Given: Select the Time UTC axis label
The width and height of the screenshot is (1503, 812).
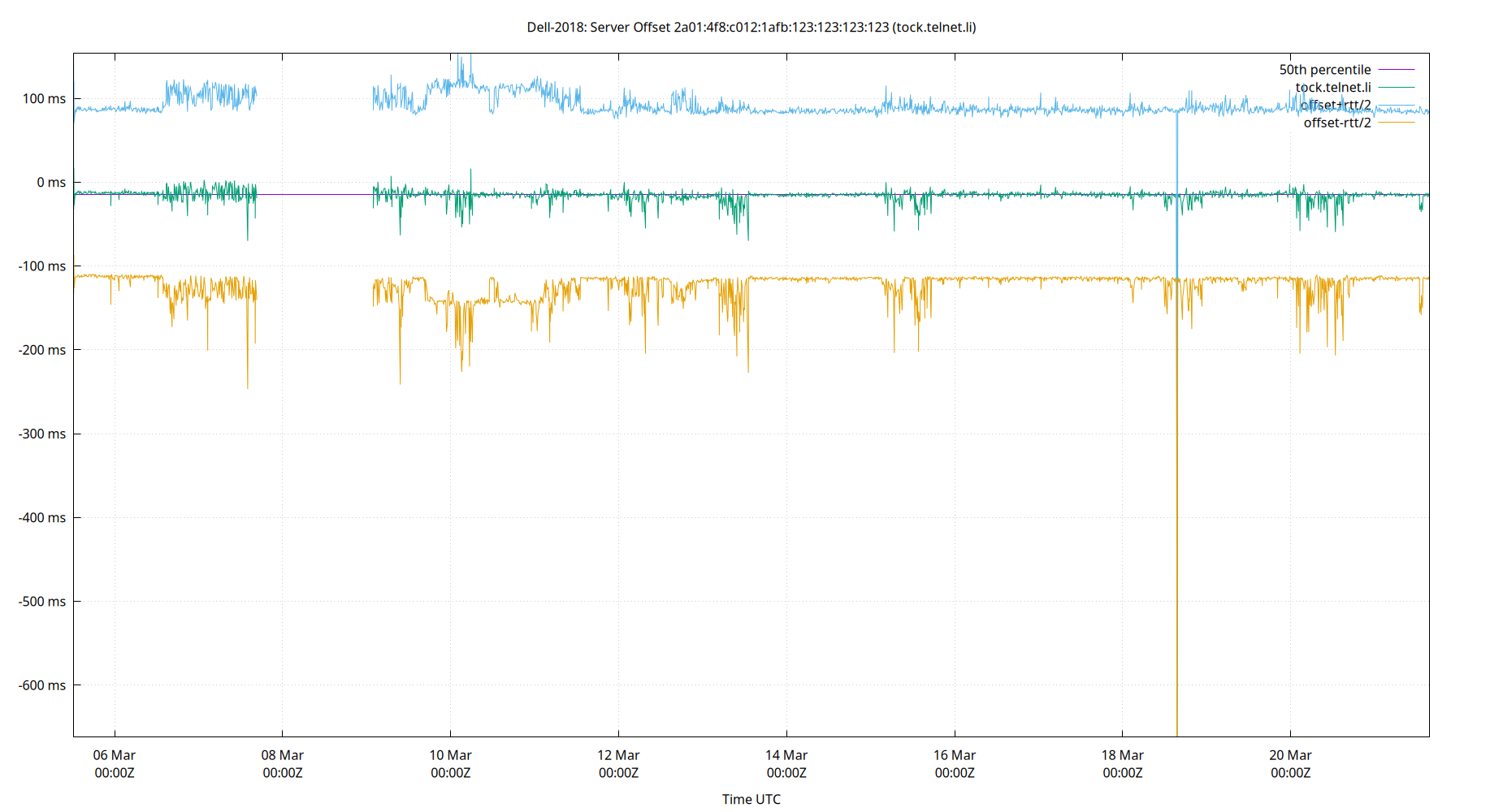Looking at the screenshot, I should (751, 799).
